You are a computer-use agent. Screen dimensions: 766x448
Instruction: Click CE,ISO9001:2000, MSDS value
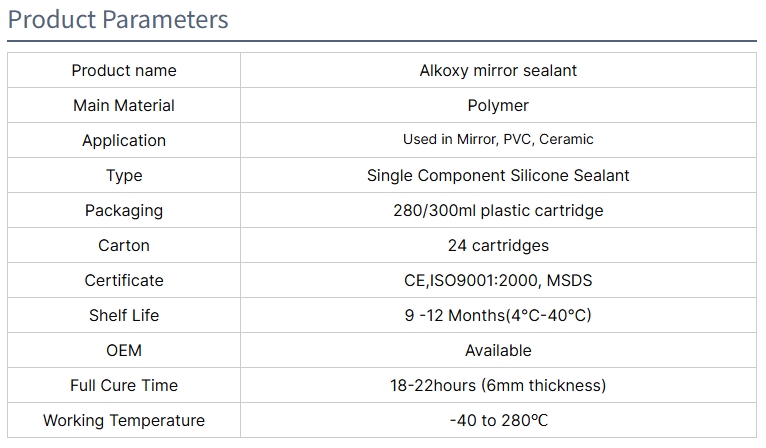pos(498,280)
